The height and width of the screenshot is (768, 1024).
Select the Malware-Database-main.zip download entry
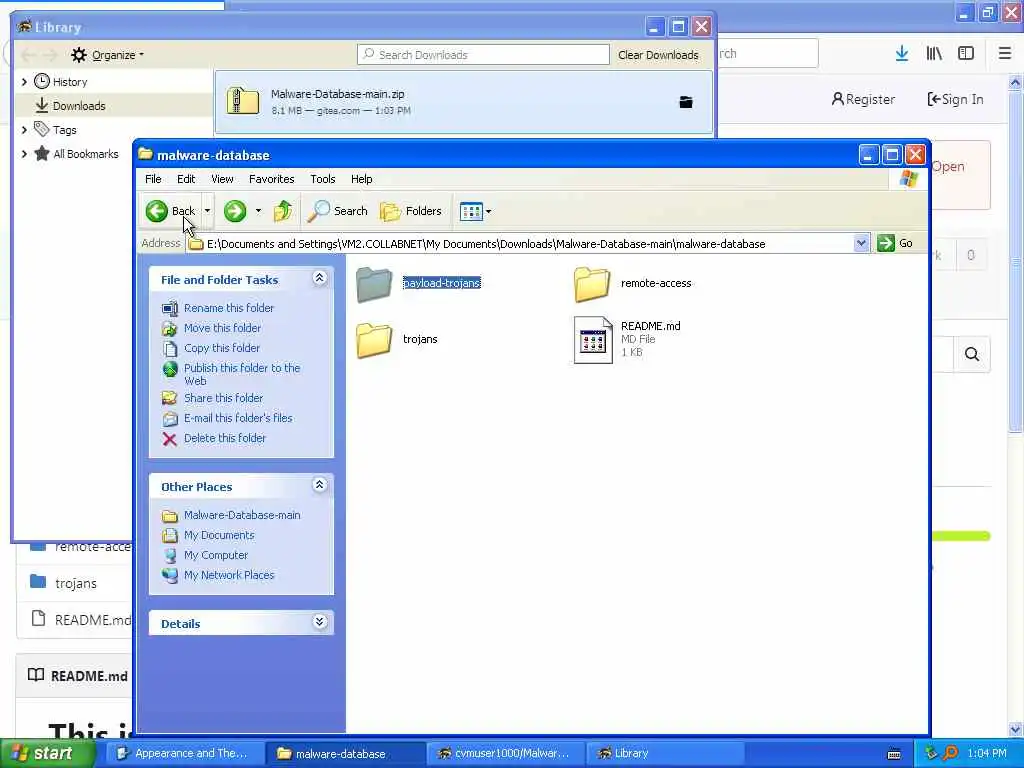click(x=464, y=102)
